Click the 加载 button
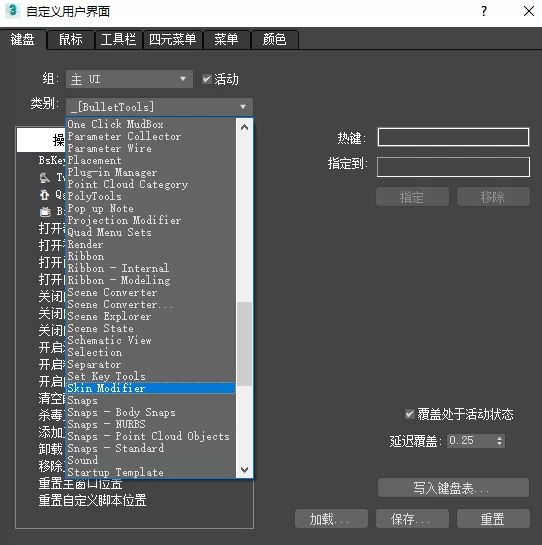Viewport: 542px width, 545px height. [x=331, y=519]
